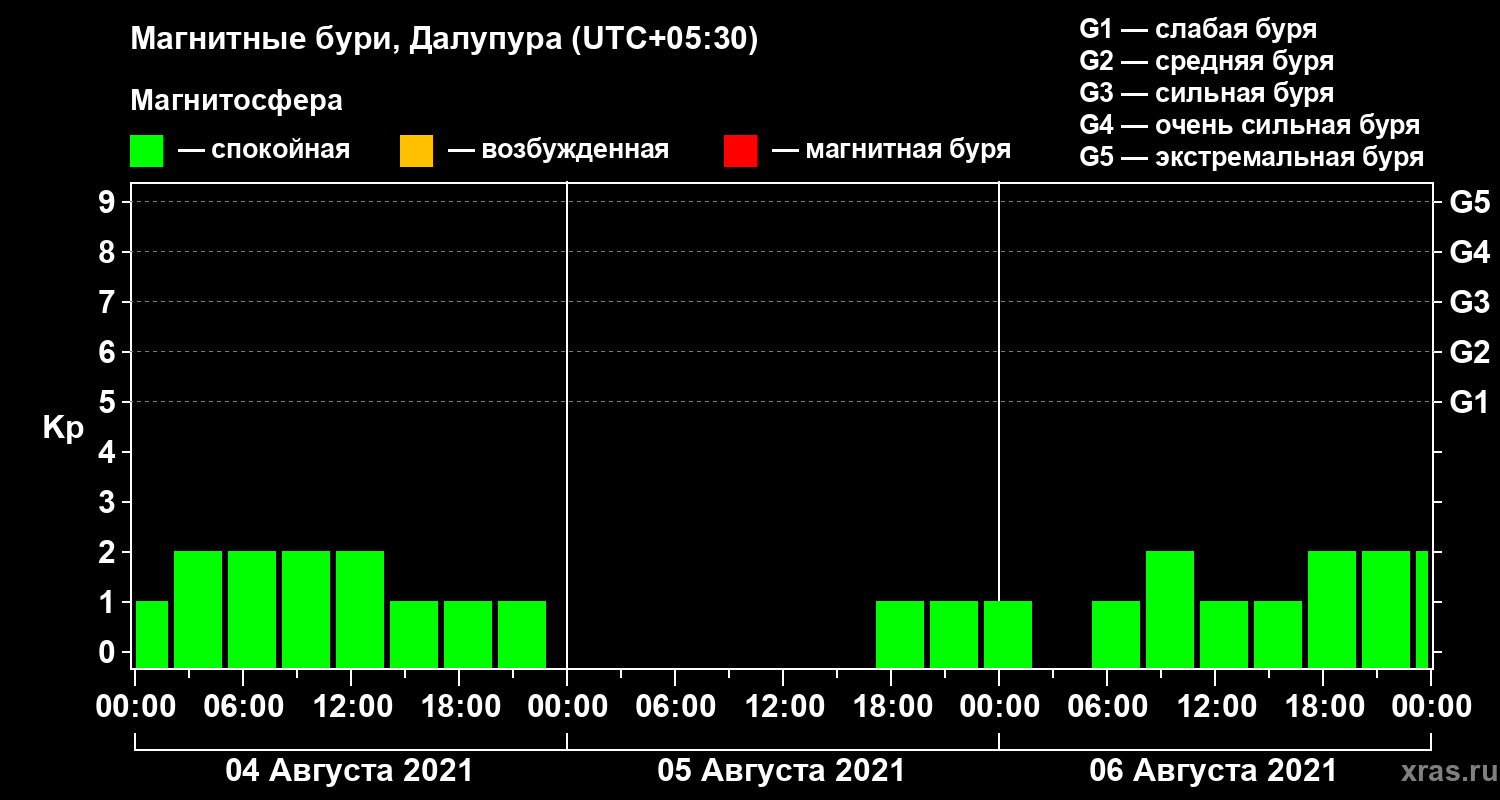
Task: Click the Kp 1 bar crossing midnight into 06 Августа
Action: (x=1008, y=634)
